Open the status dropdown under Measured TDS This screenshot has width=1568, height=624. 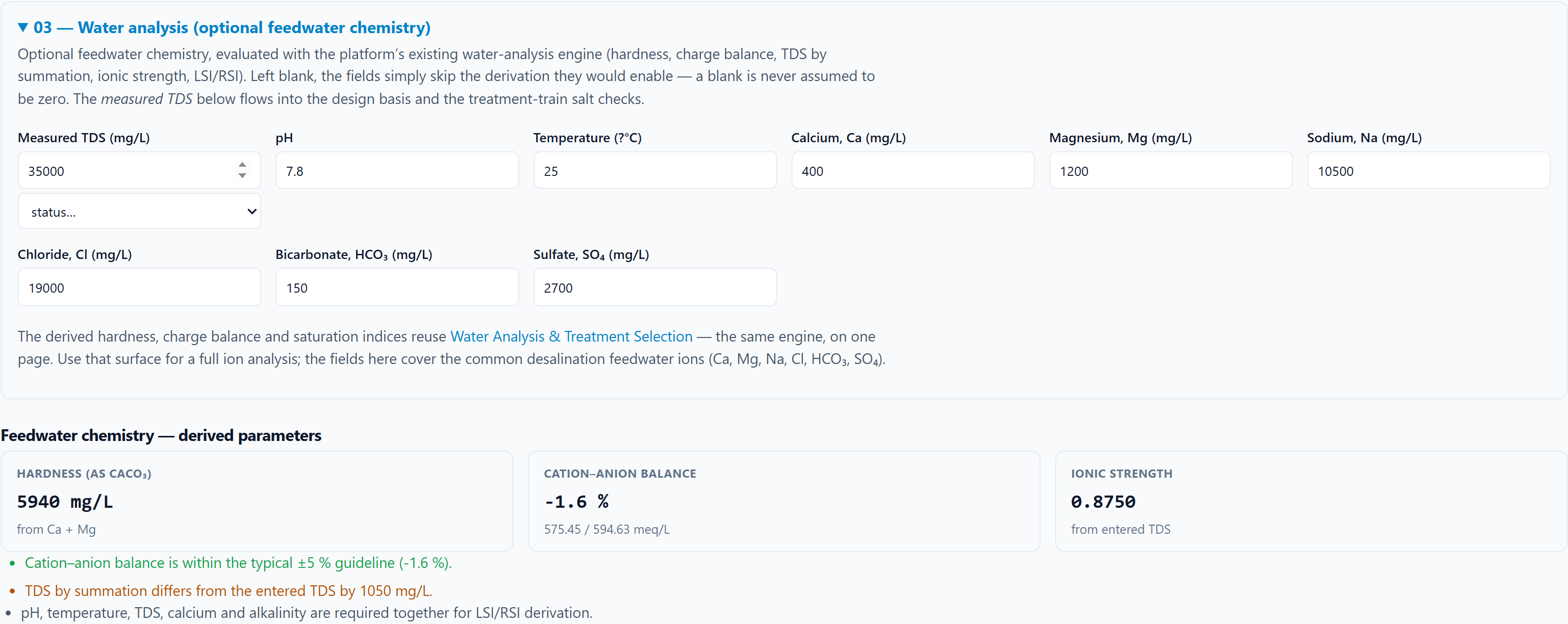[139, 212]
